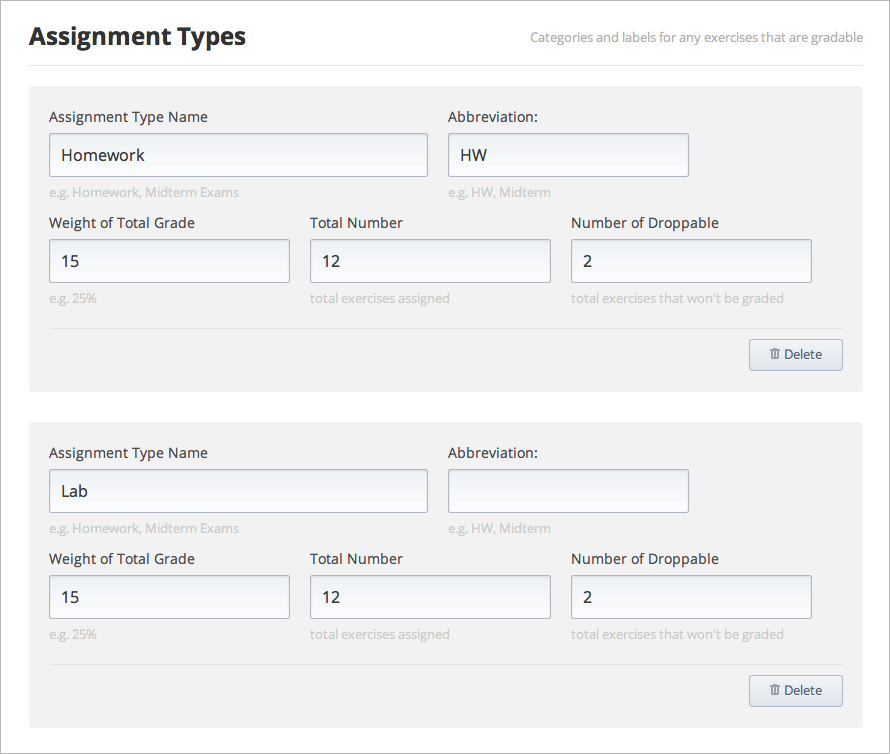Click the gradable exercises description text
Screen dimensions: 890x754
pos(696,38)
